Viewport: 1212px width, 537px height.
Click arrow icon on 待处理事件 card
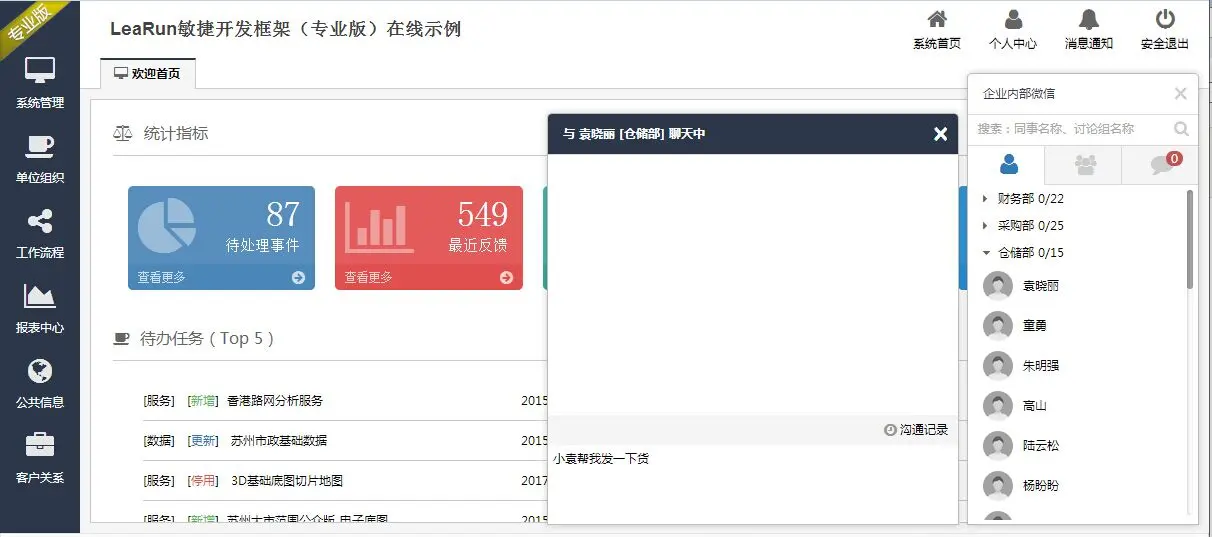(x=298, y=278)
